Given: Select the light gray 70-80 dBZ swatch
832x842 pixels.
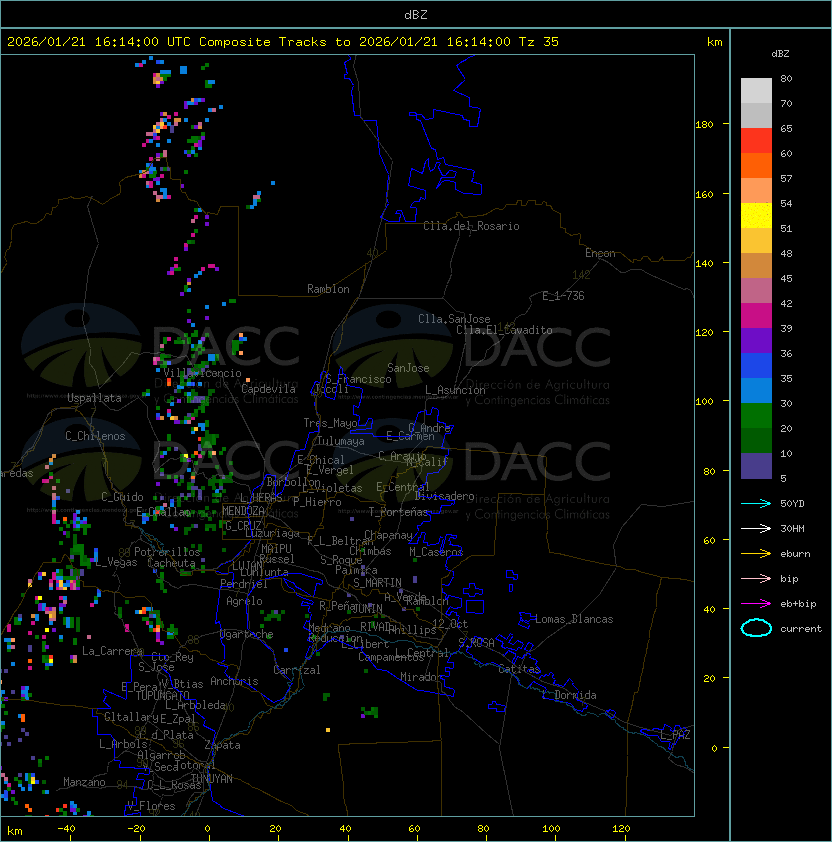Looking at the screenshot, I should tap(756, 91).
